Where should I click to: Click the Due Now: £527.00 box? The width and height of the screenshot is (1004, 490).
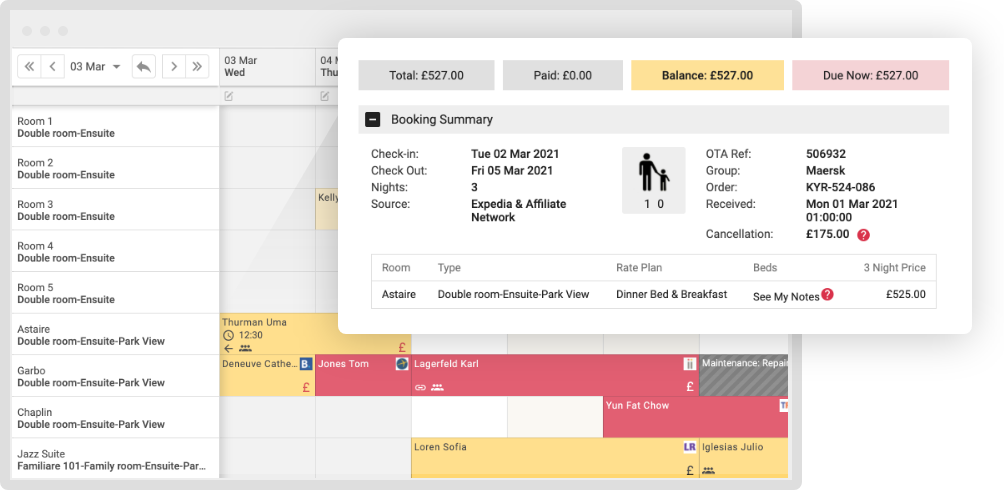pos(871,75)
